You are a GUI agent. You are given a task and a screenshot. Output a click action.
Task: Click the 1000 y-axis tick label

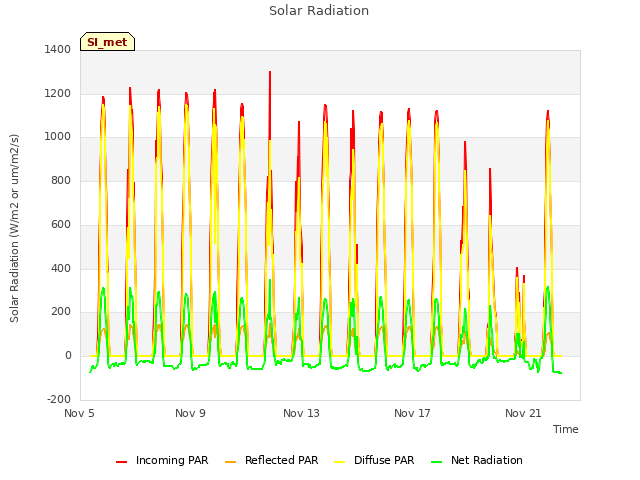pyautogui.click(x=58, y=137)
